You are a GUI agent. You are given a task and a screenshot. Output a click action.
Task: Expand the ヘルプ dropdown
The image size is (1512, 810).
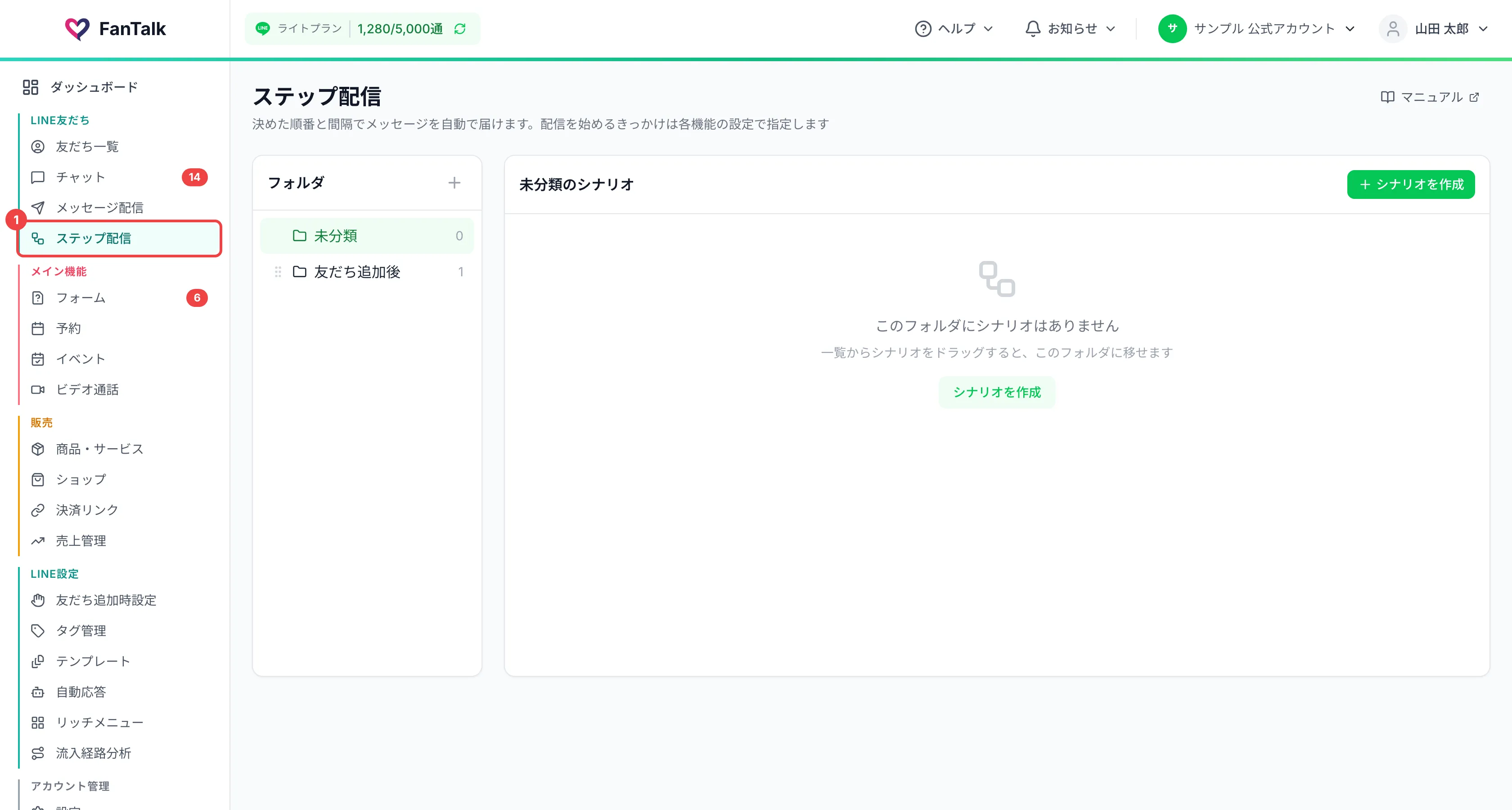(x=954, y=29)
